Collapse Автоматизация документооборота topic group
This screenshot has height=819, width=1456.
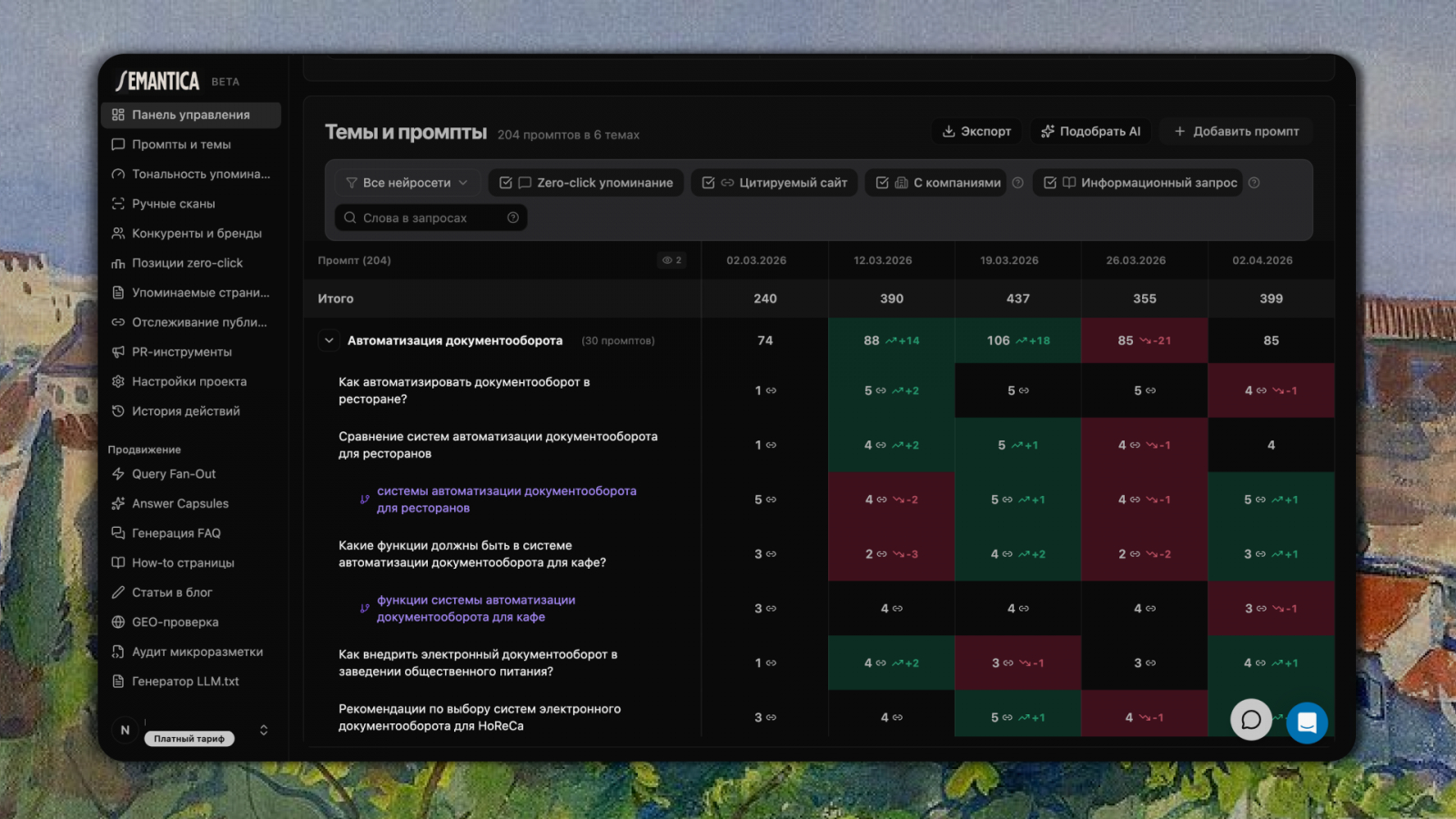tap(329, 340)
